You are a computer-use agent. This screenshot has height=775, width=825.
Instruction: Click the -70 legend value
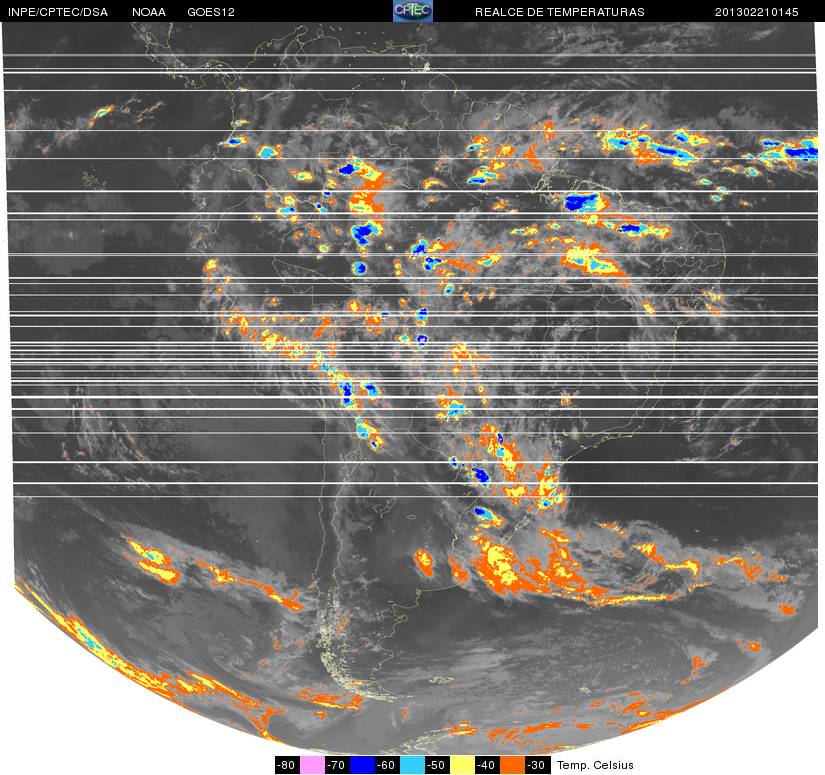[338, 765]
